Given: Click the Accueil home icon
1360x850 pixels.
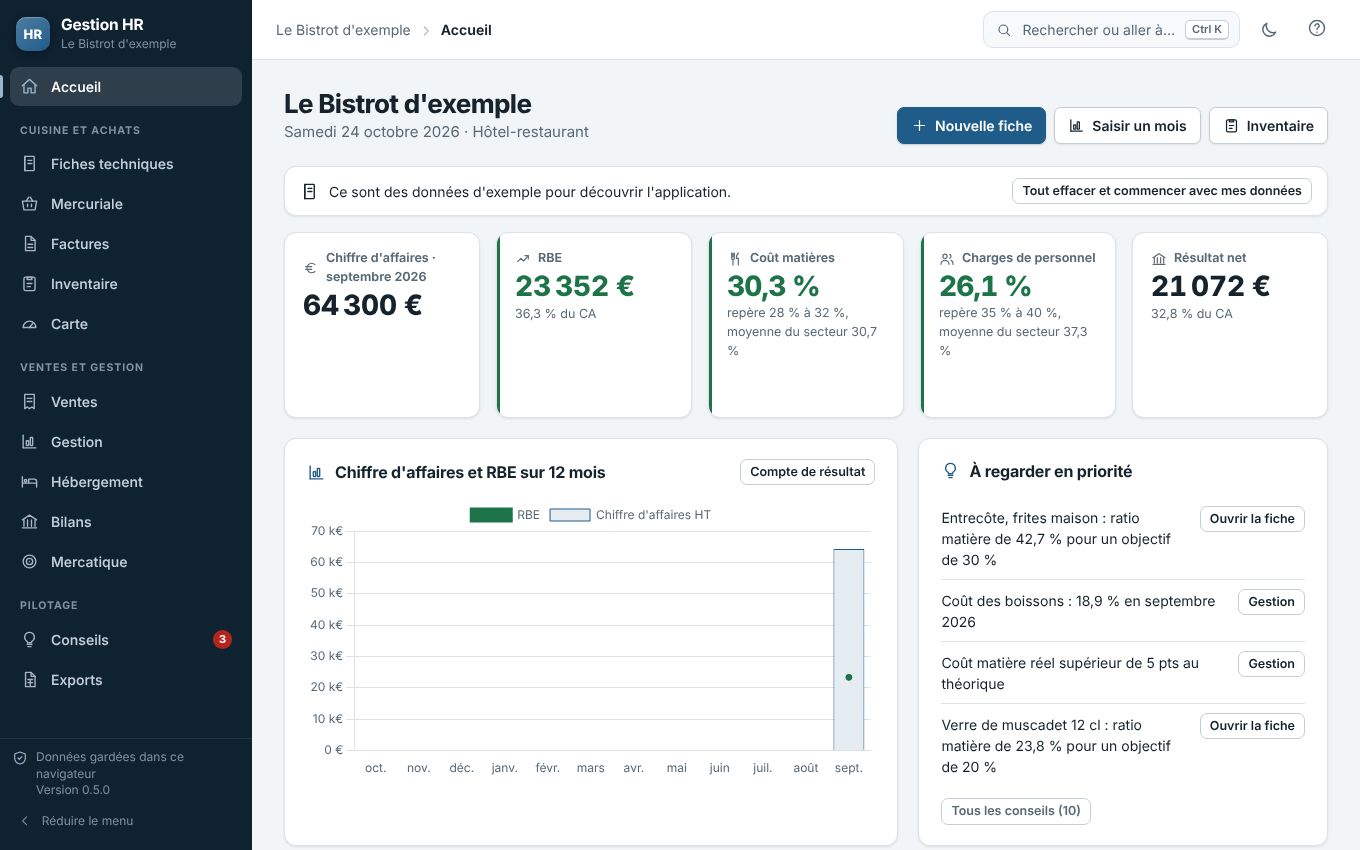Looking at the screenshot, I should [30, 87].
